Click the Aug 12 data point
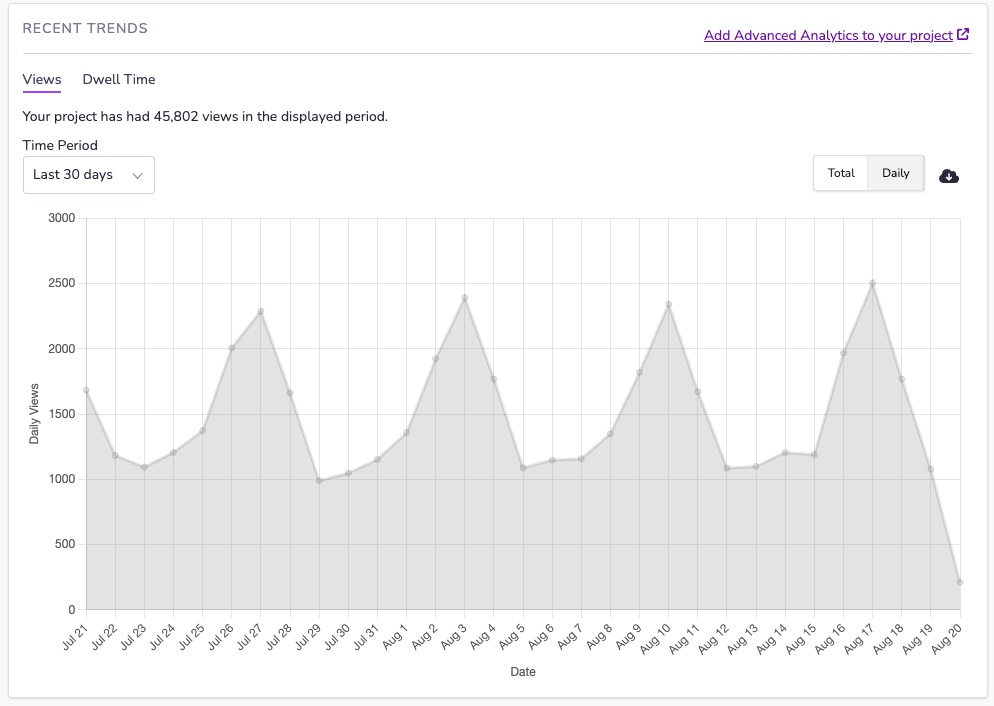This screenshot has width=994, height=706. pyautogui.click(x=726, y=468)
